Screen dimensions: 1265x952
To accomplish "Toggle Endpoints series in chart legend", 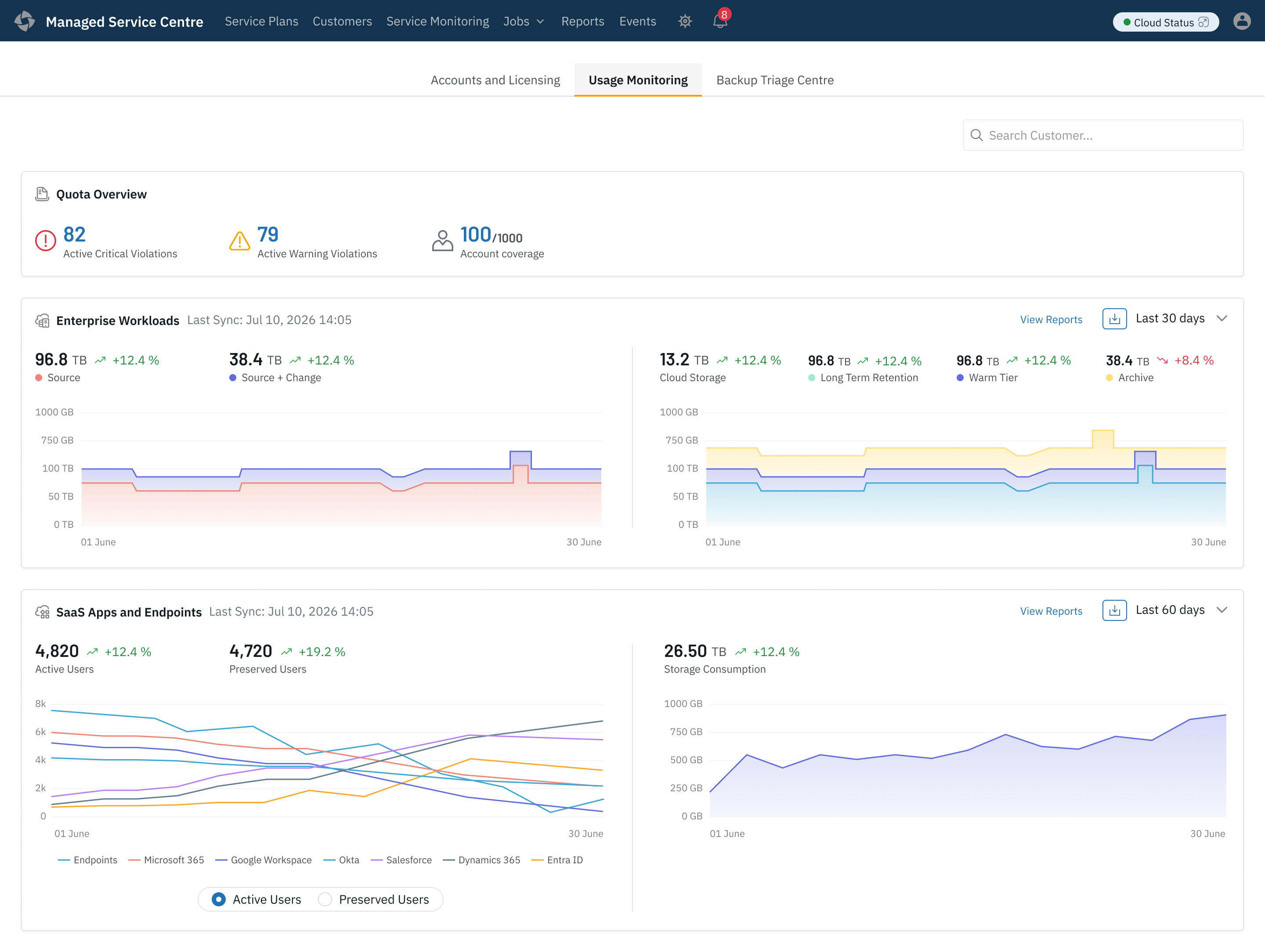I will pos(87,861).
